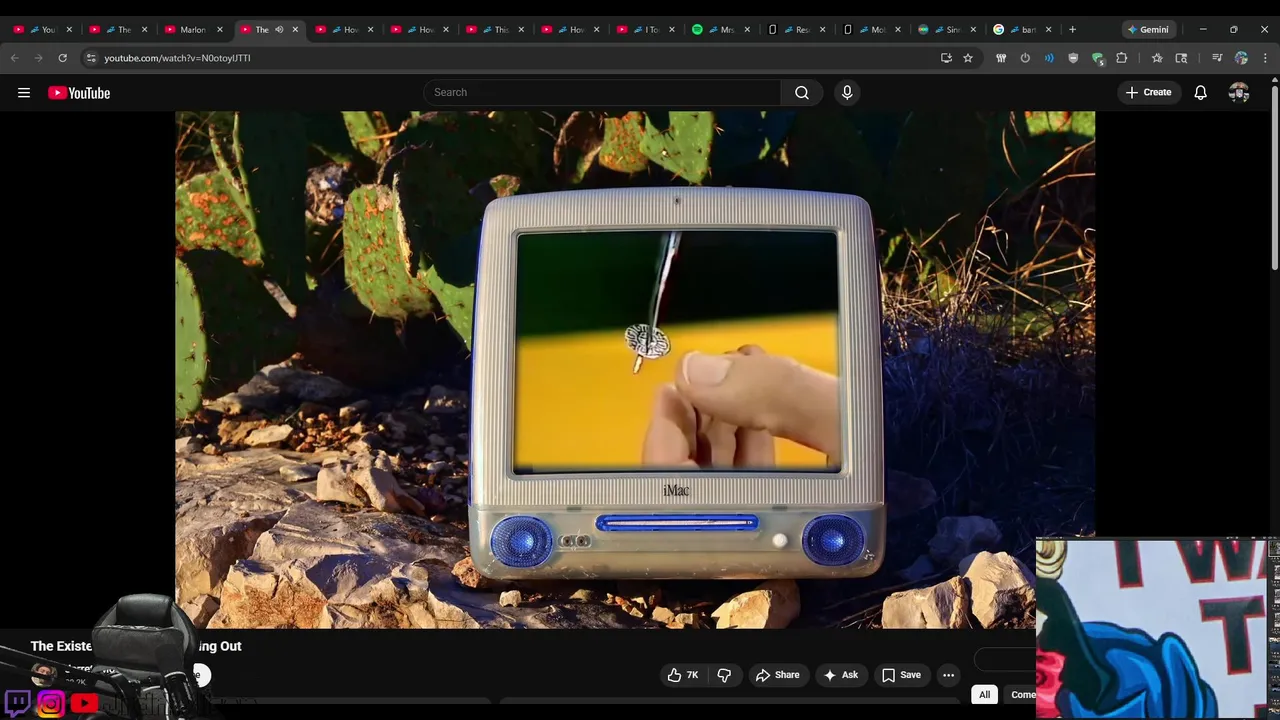Click the Ask button
The width and height of the screenshot is (1280, 720).
pyautogui.click(x=840, y=675)
